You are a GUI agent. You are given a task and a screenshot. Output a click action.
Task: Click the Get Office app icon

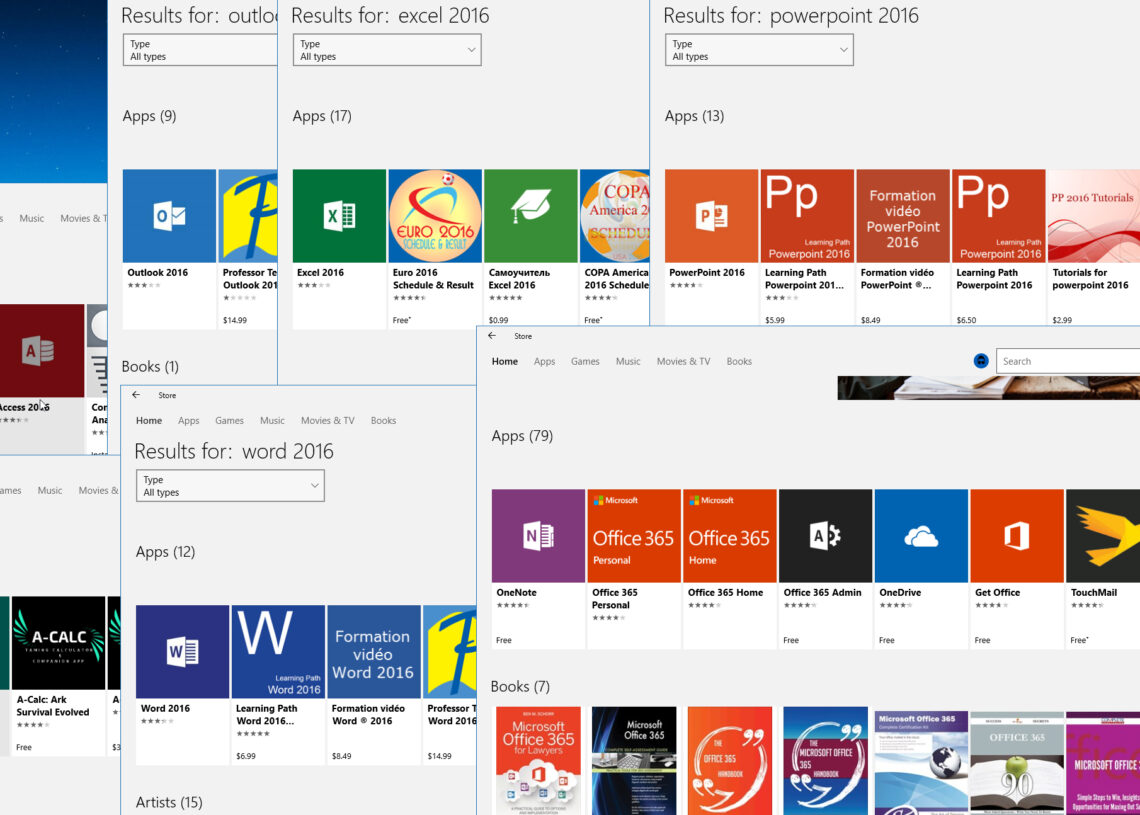pyautogui.click(x=1016, y=535)
